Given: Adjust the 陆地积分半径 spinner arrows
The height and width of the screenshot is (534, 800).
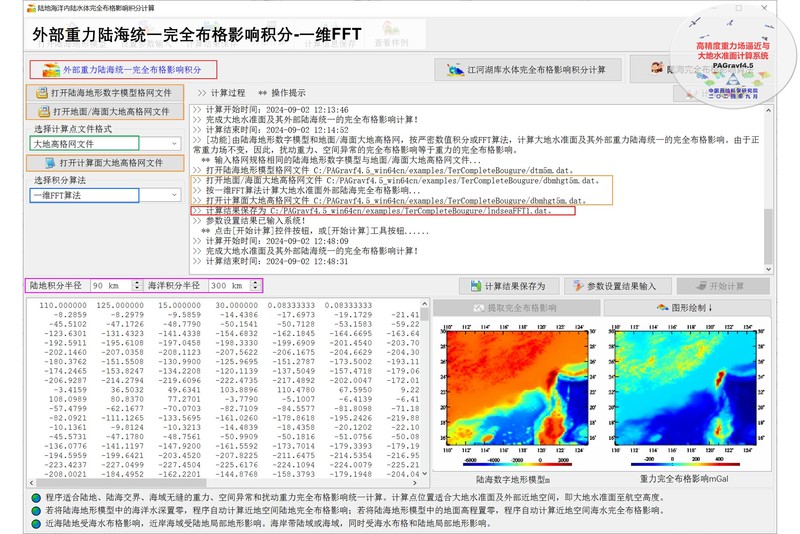Looking at the screenshot, I should pos(137,286).
